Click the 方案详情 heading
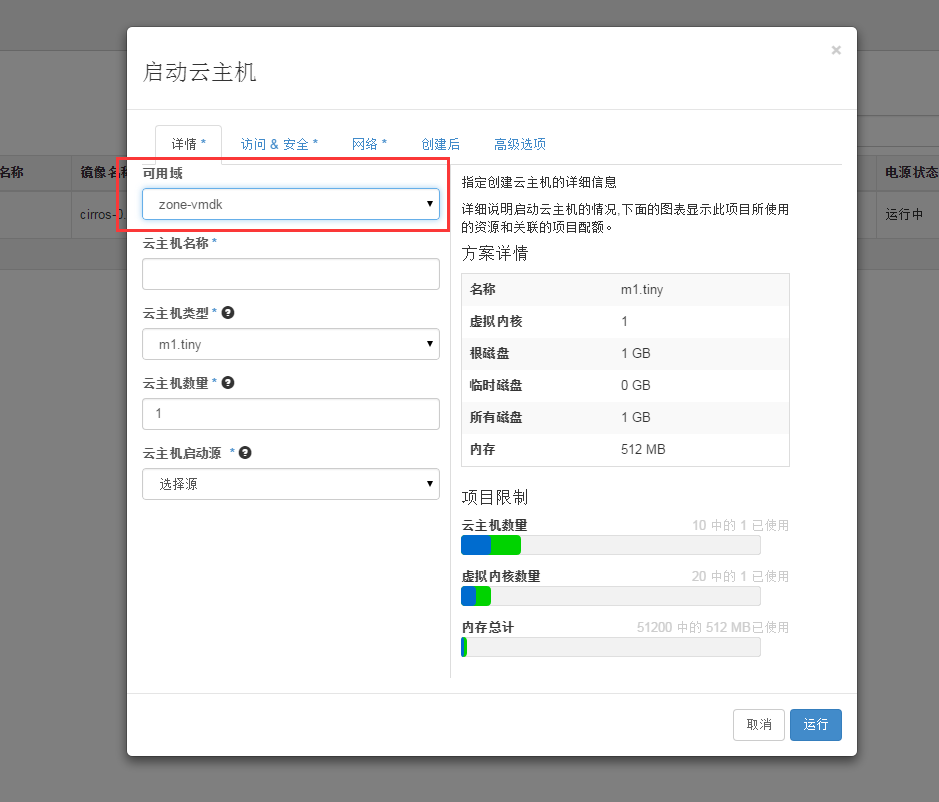The height and width of the screenshot is (802, 939). 495,253
